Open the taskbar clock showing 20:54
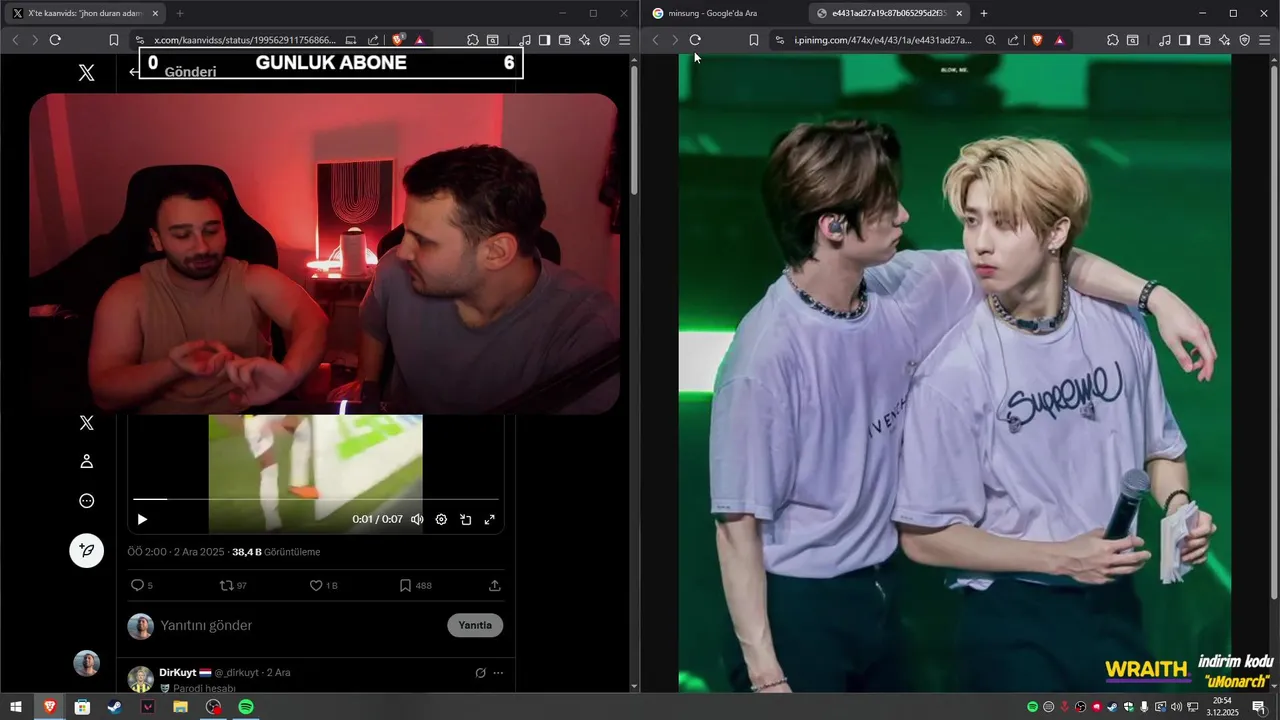The height and width of the screenshot is (720, 1280). [1222, 707]
